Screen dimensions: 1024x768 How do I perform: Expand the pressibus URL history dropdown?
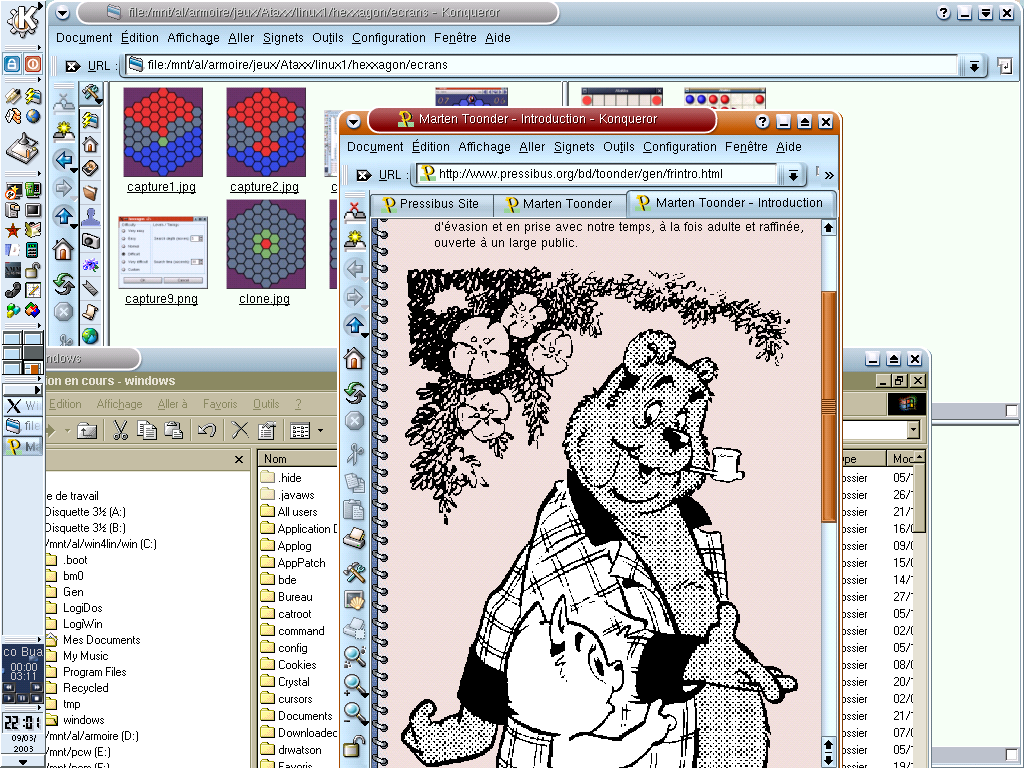point(792,174)
